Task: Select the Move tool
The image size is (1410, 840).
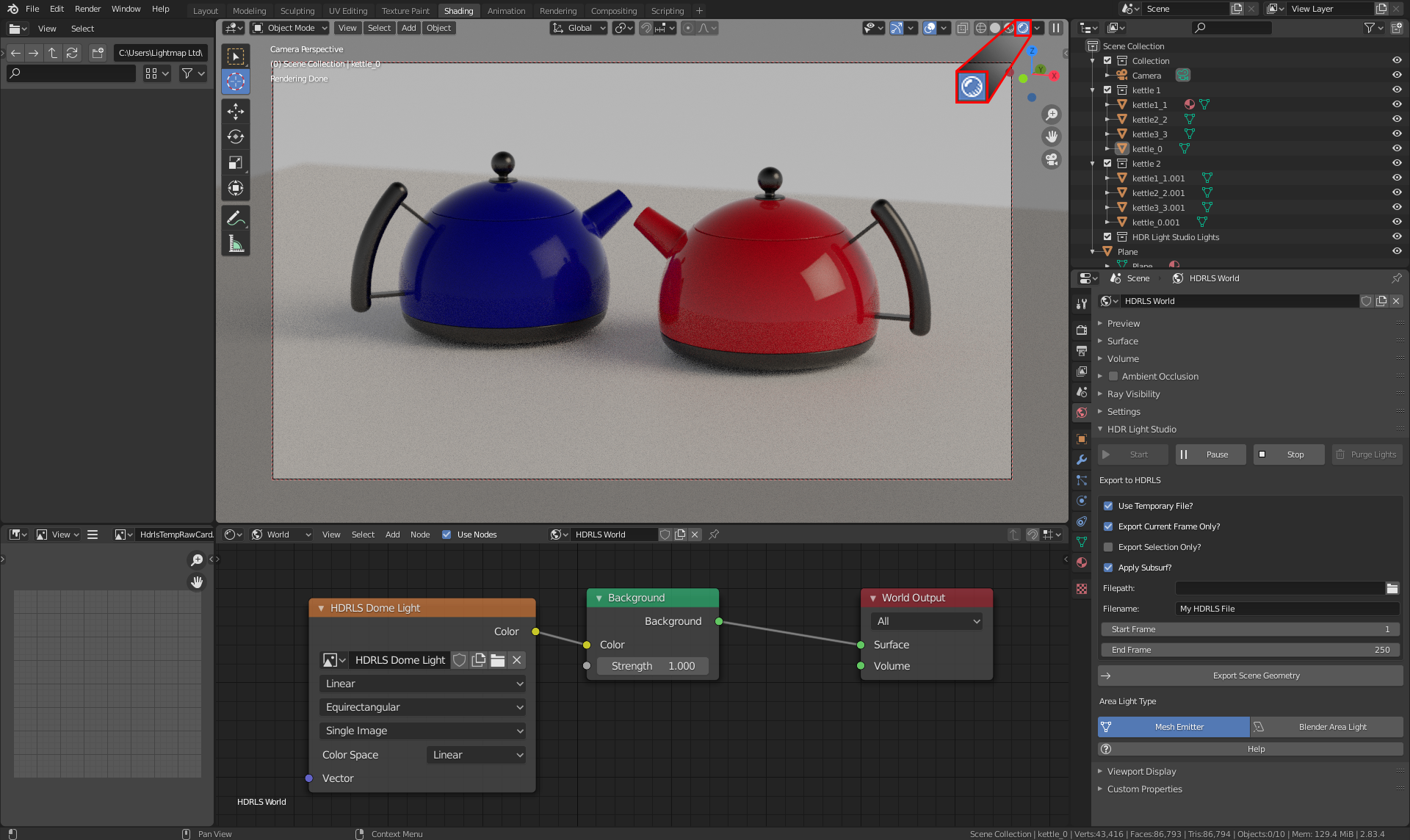Action: coord(236,111)
